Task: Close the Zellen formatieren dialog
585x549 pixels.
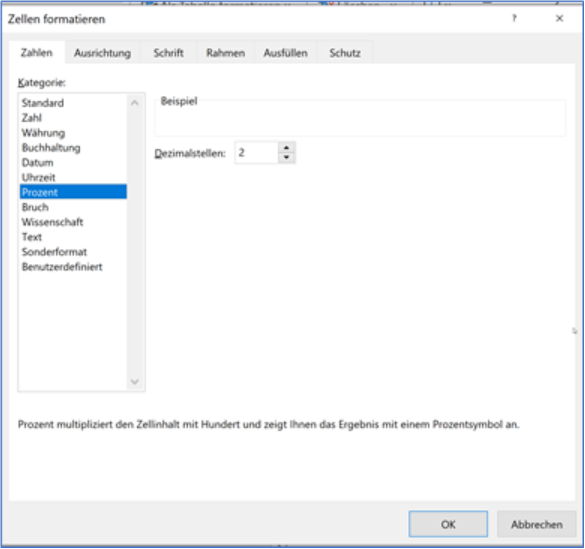Action: pyautogui.click(x=559, y=18)
